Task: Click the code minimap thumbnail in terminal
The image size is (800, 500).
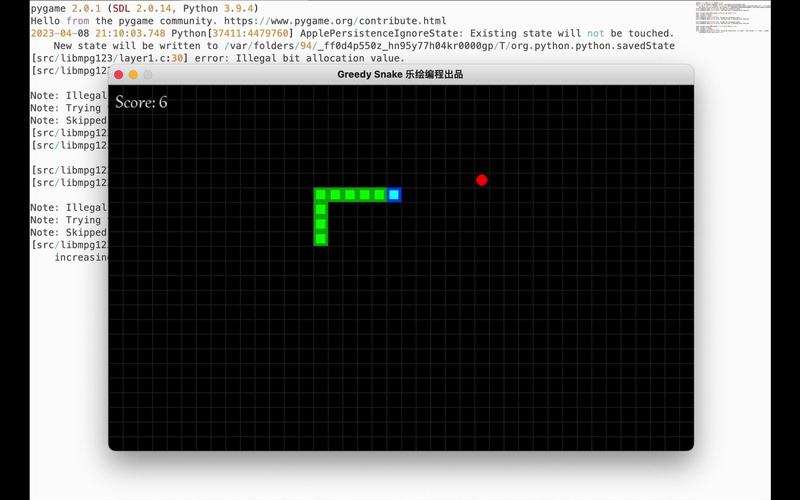Action: click(733, 17)
